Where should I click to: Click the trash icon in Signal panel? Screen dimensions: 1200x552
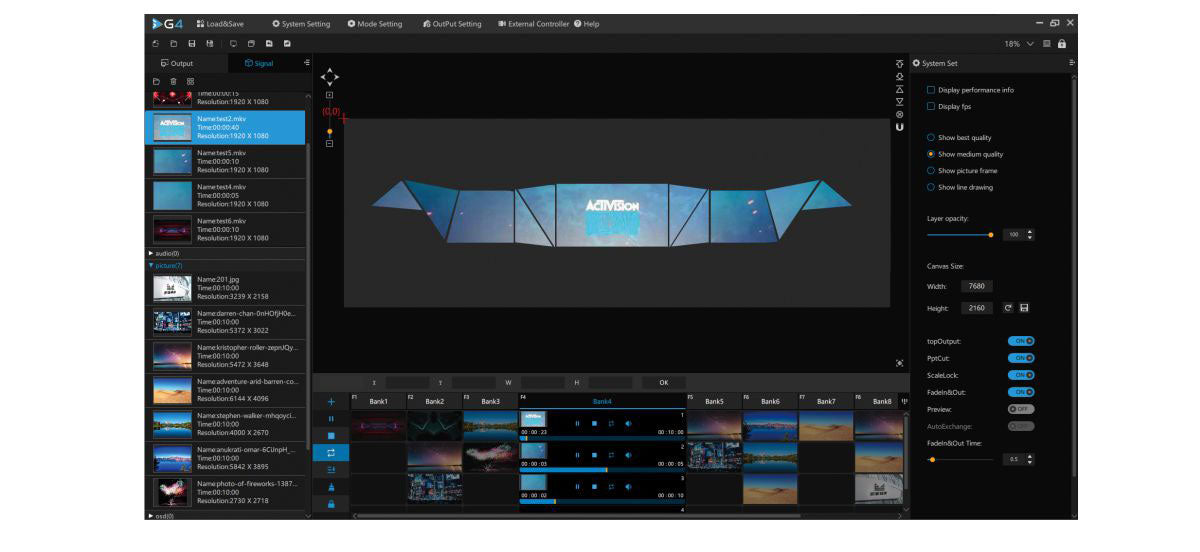click(173, 81)
